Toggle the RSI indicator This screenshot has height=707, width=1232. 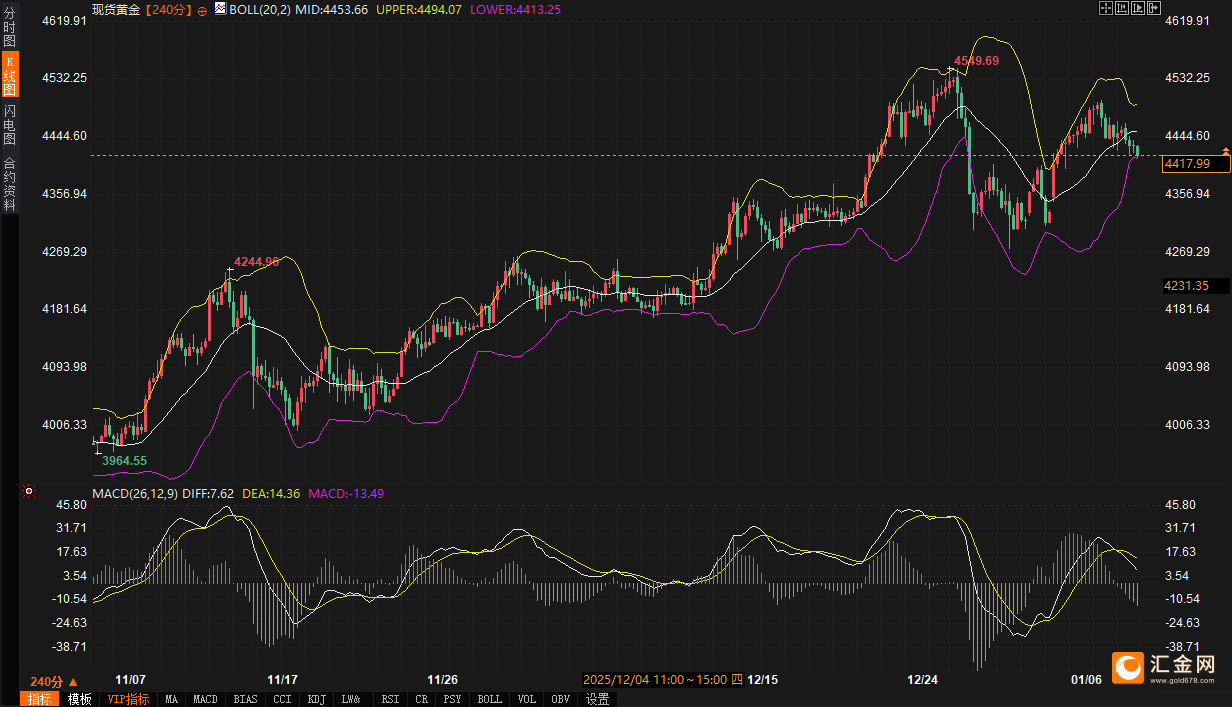click(390, 699)
